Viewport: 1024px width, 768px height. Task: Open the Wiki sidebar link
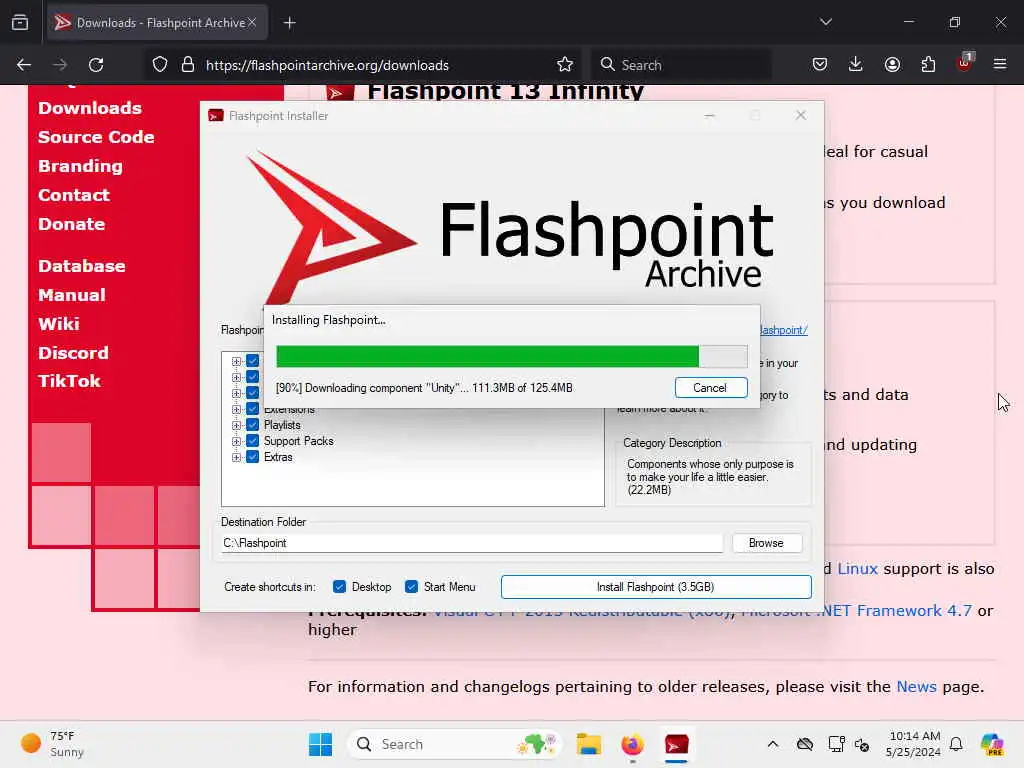tap(59, 324)
